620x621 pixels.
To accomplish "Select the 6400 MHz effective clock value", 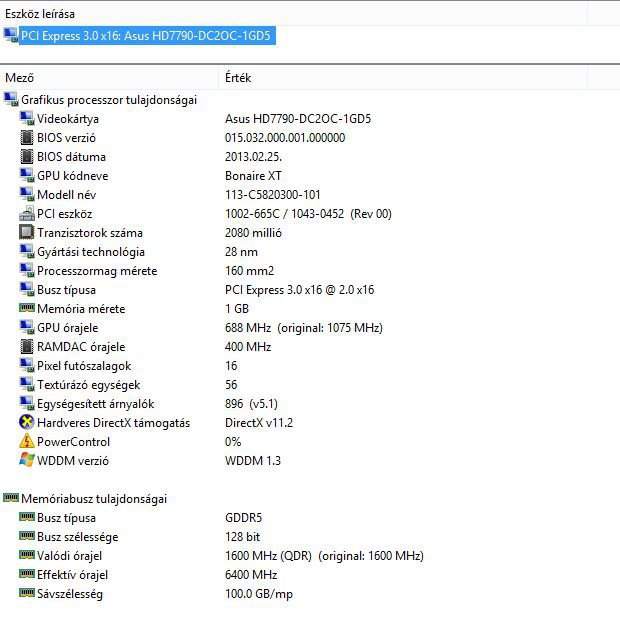I will (251, 575).
